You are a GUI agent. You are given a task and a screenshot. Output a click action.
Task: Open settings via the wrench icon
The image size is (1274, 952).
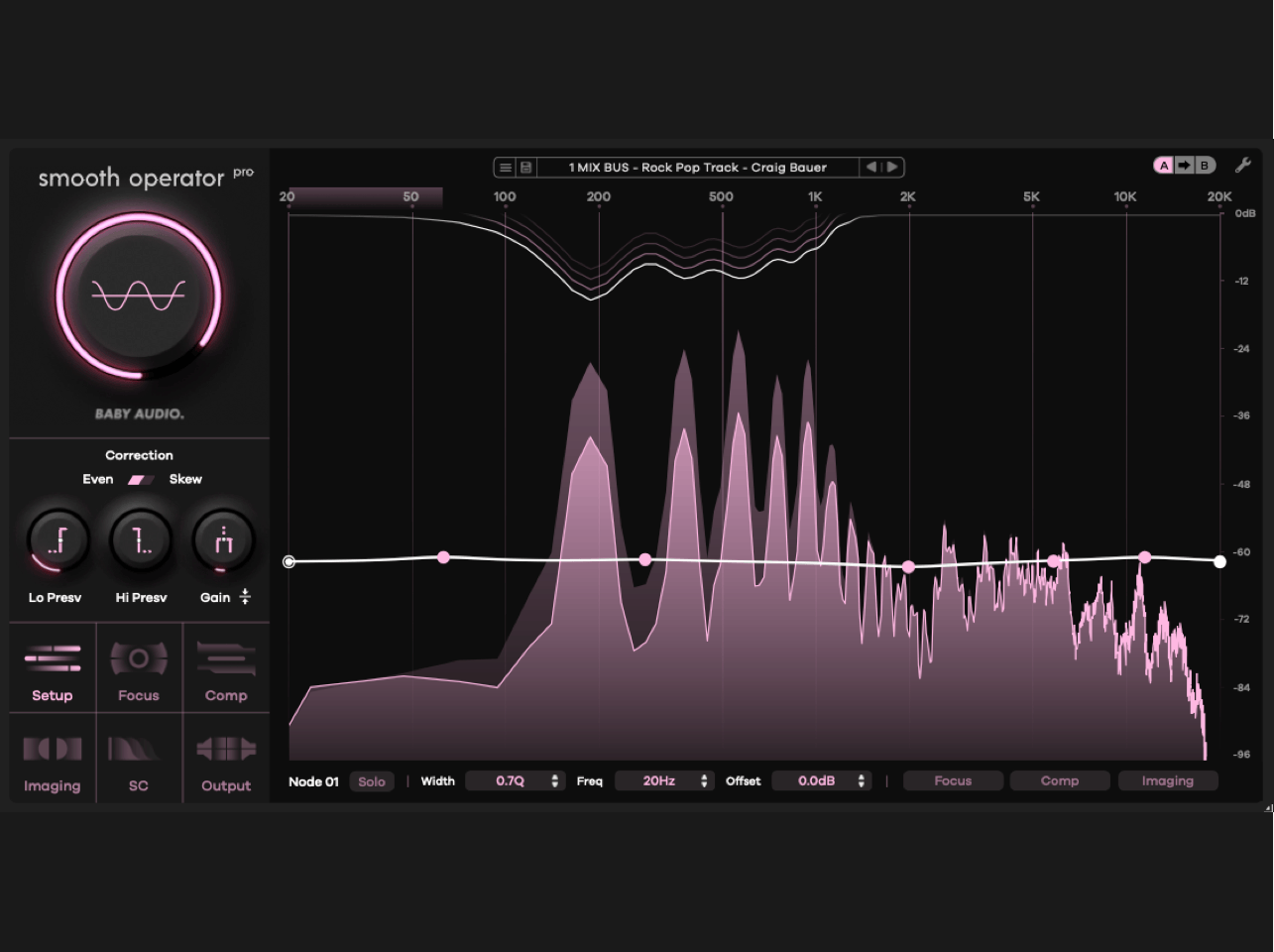coord(1242,166)
